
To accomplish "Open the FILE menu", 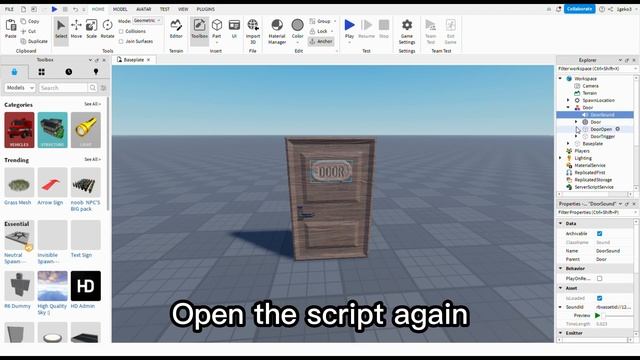I will click(9, 9).
